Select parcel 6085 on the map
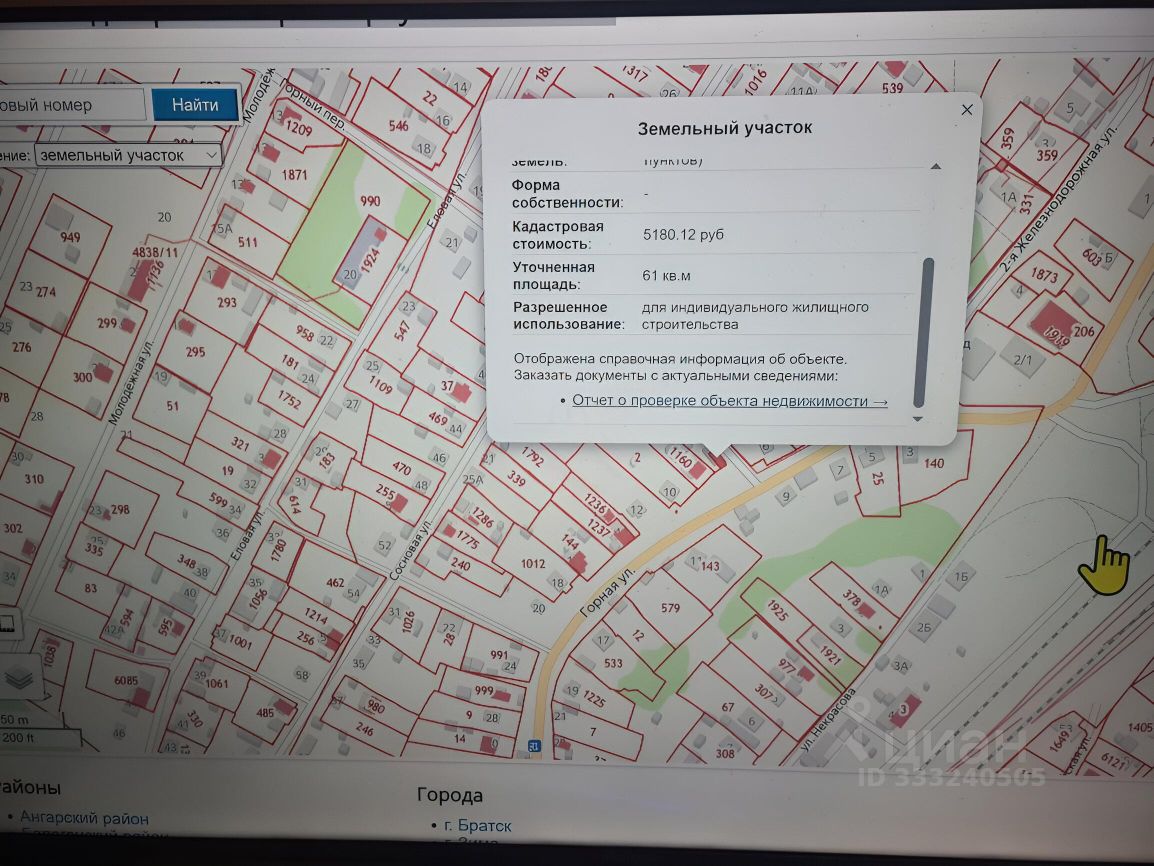The height and width of the screenshot is (866, 1154). point(126,681)
